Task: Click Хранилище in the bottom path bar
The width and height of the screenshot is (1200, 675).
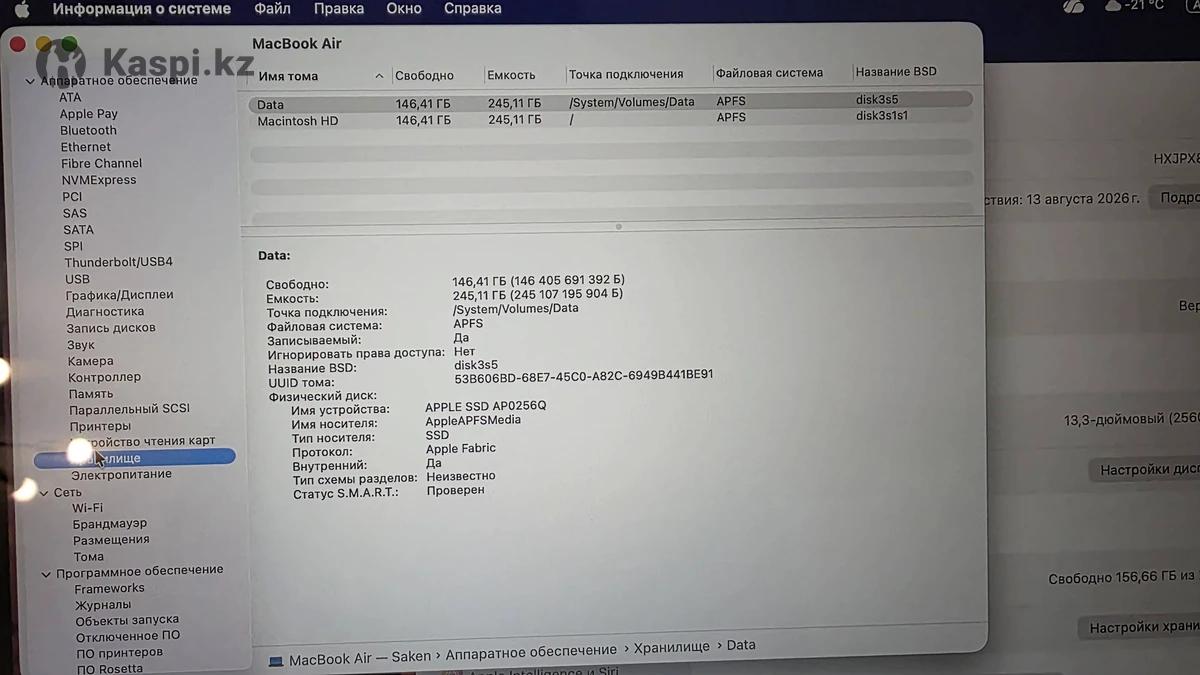Action: click(x=671, y=645)
